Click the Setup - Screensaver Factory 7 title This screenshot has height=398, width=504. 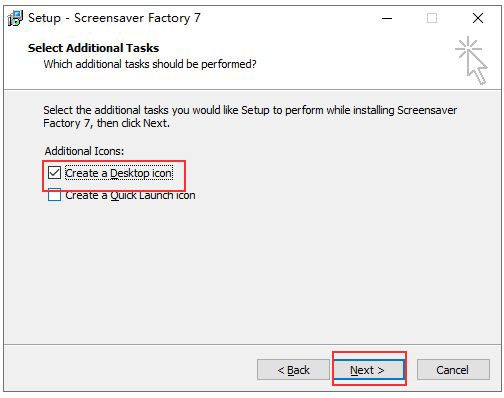pos(114,18)
